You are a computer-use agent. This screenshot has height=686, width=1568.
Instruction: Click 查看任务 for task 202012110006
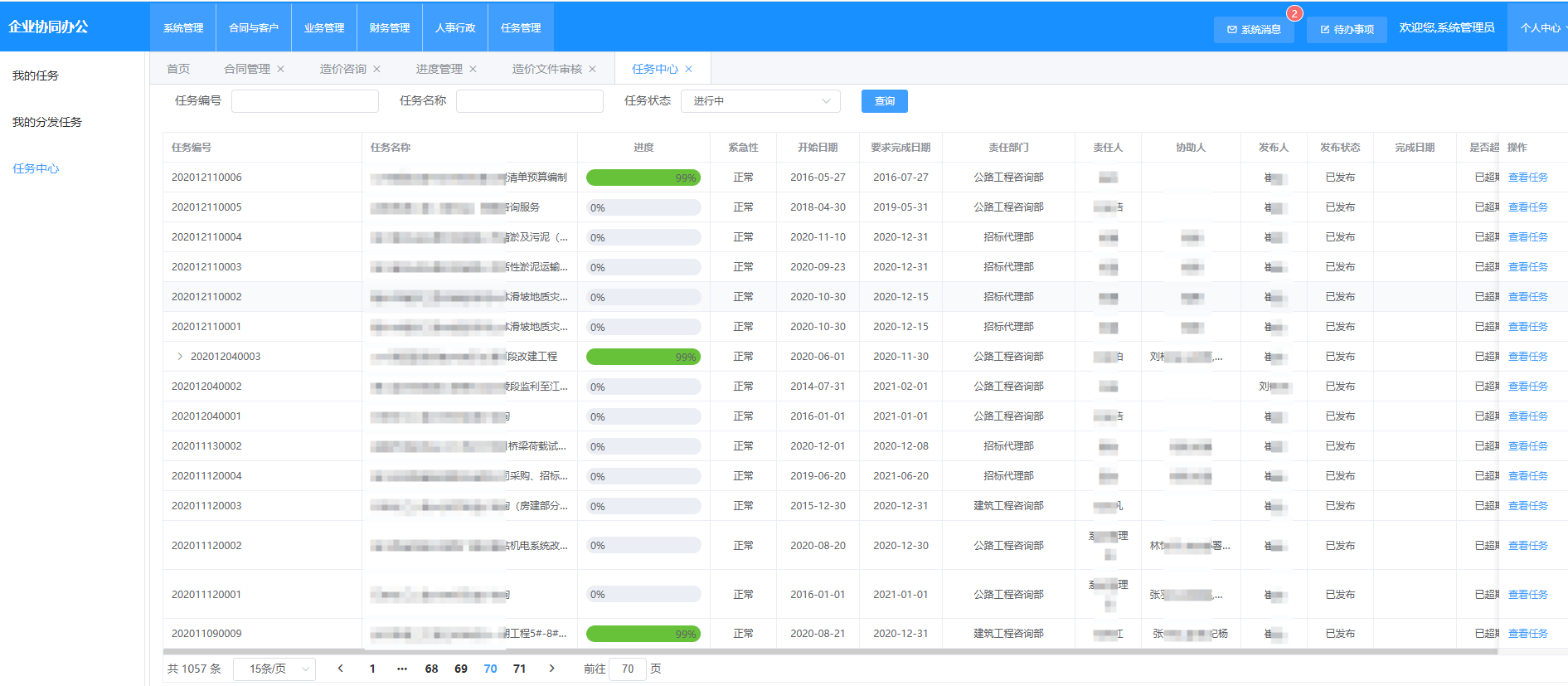point(1528,178)
